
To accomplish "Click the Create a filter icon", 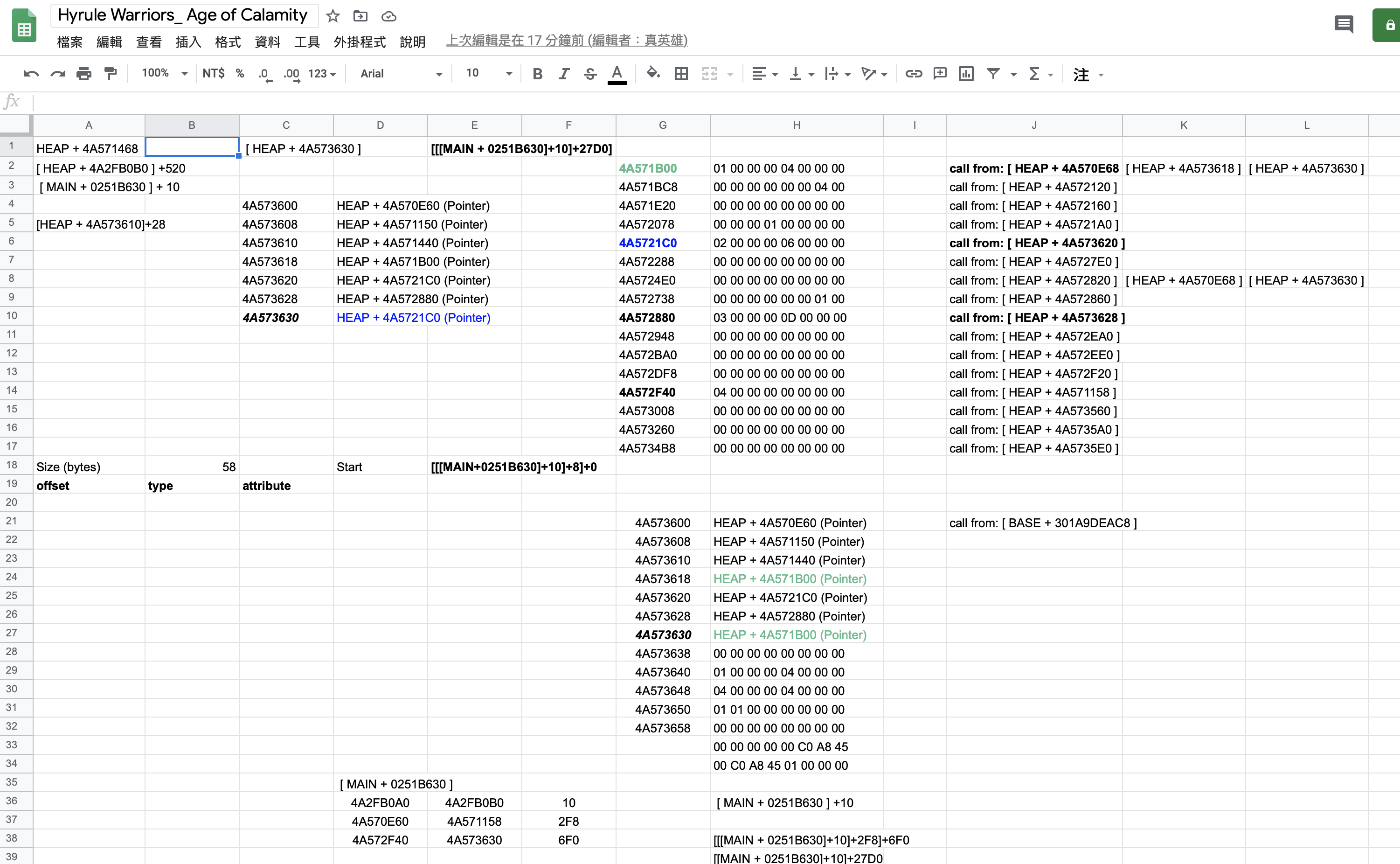I will (993, 74).
